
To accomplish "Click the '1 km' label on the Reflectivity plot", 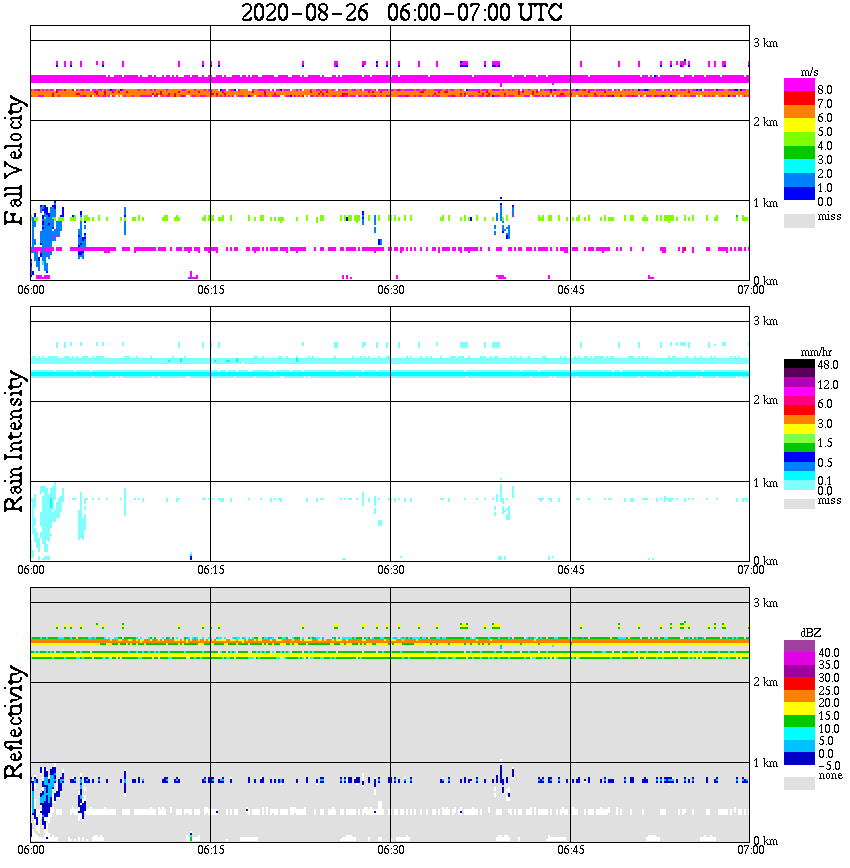I will tap(766, 763).
